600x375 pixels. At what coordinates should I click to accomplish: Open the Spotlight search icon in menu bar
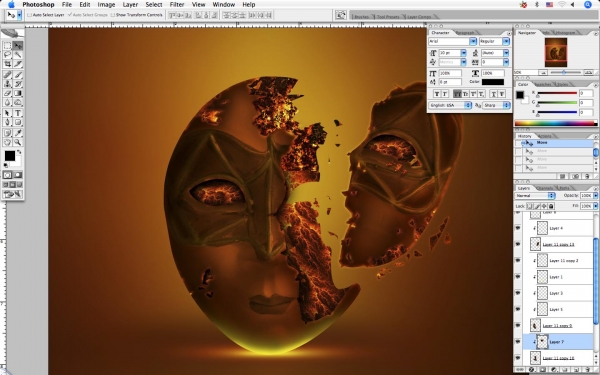pos(588,5)
